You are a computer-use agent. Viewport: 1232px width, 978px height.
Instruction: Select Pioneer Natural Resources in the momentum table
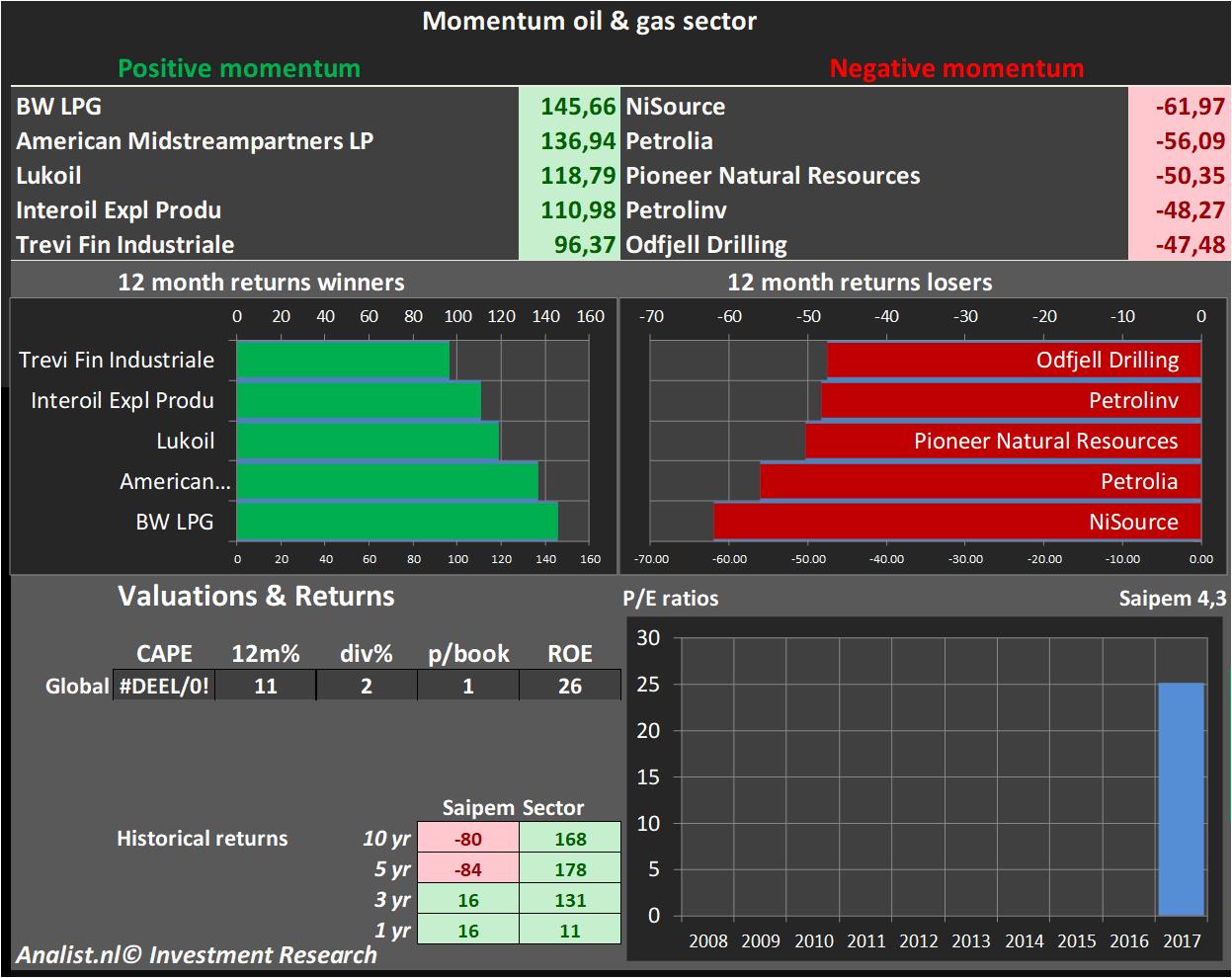773,176
